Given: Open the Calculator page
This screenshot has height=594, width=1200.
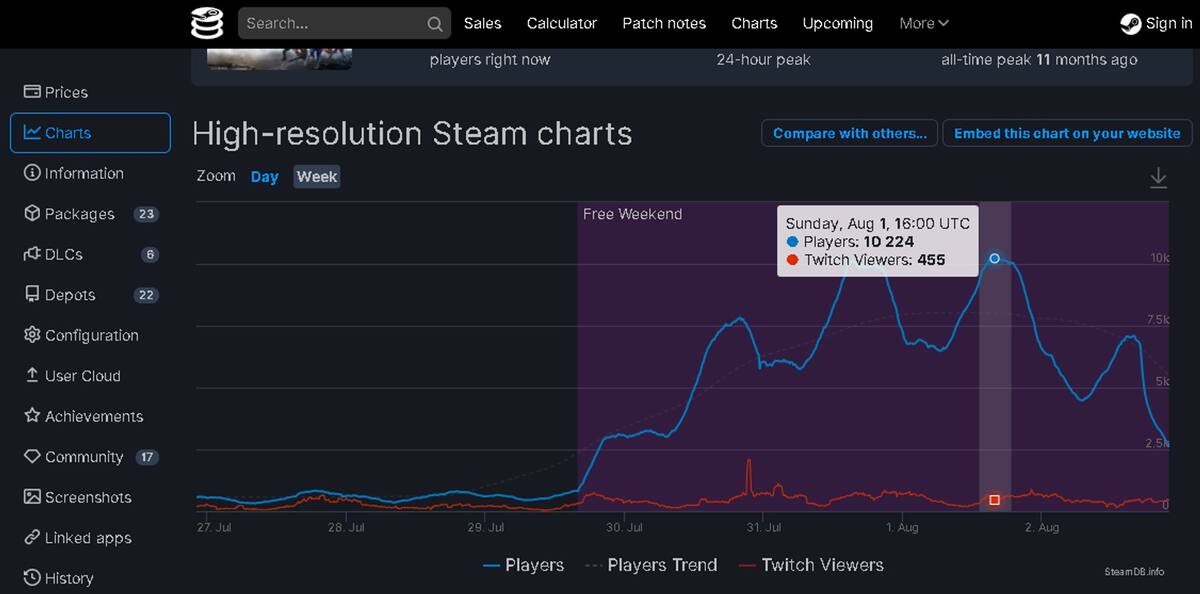Looking at the screenshot, I should pyautogui.click(x=562, y=23).
